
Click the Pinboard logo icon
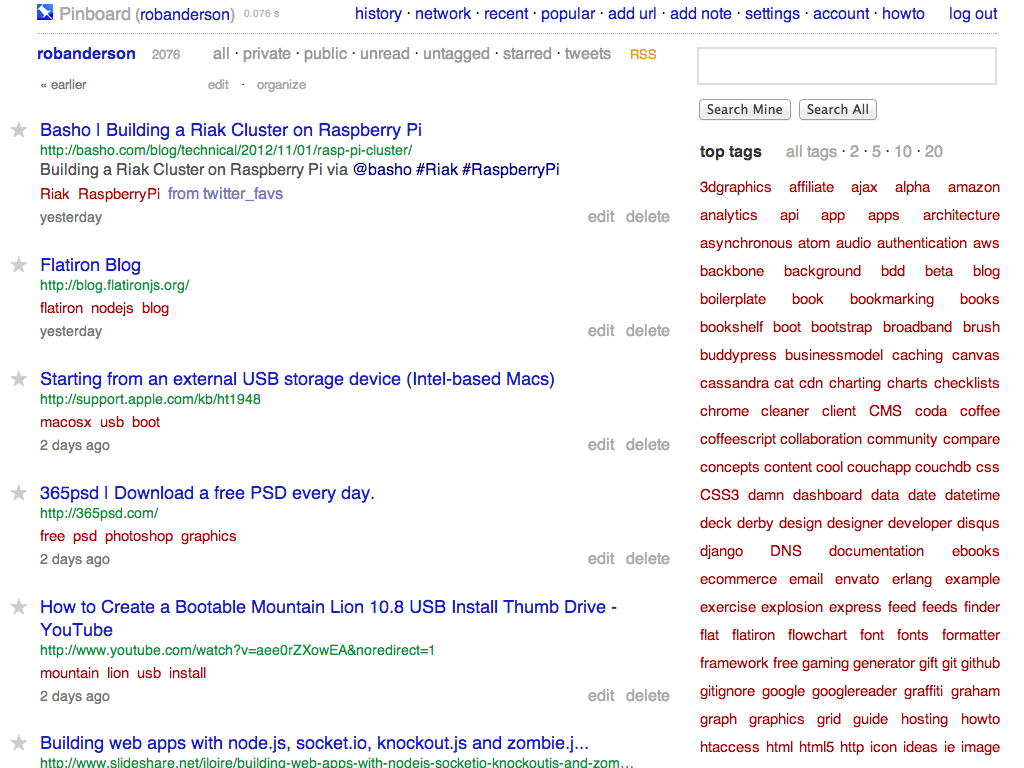45,12
